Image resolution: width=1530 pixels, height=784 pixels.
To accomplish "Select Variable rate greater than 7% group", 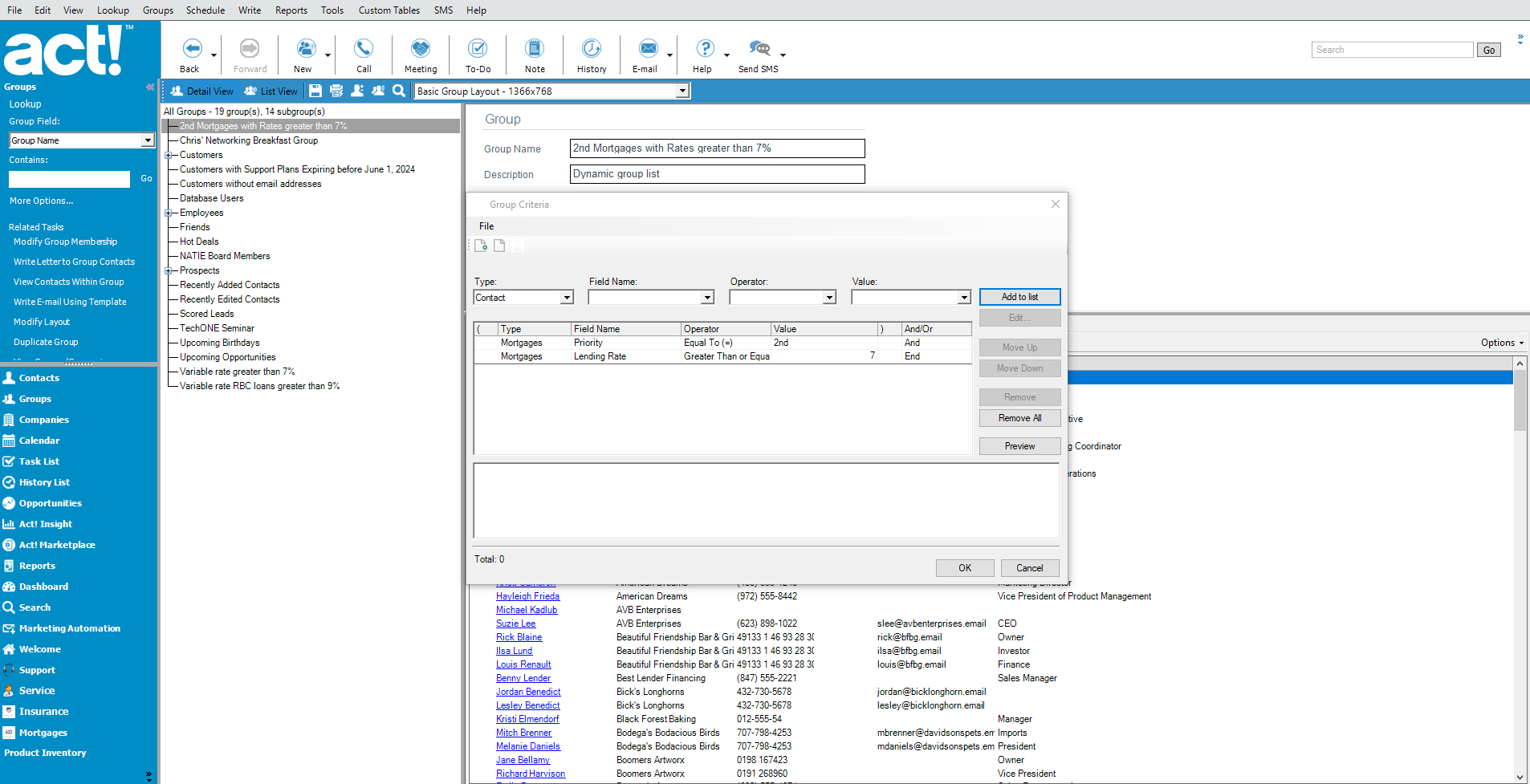I will [x=237, y=372].
